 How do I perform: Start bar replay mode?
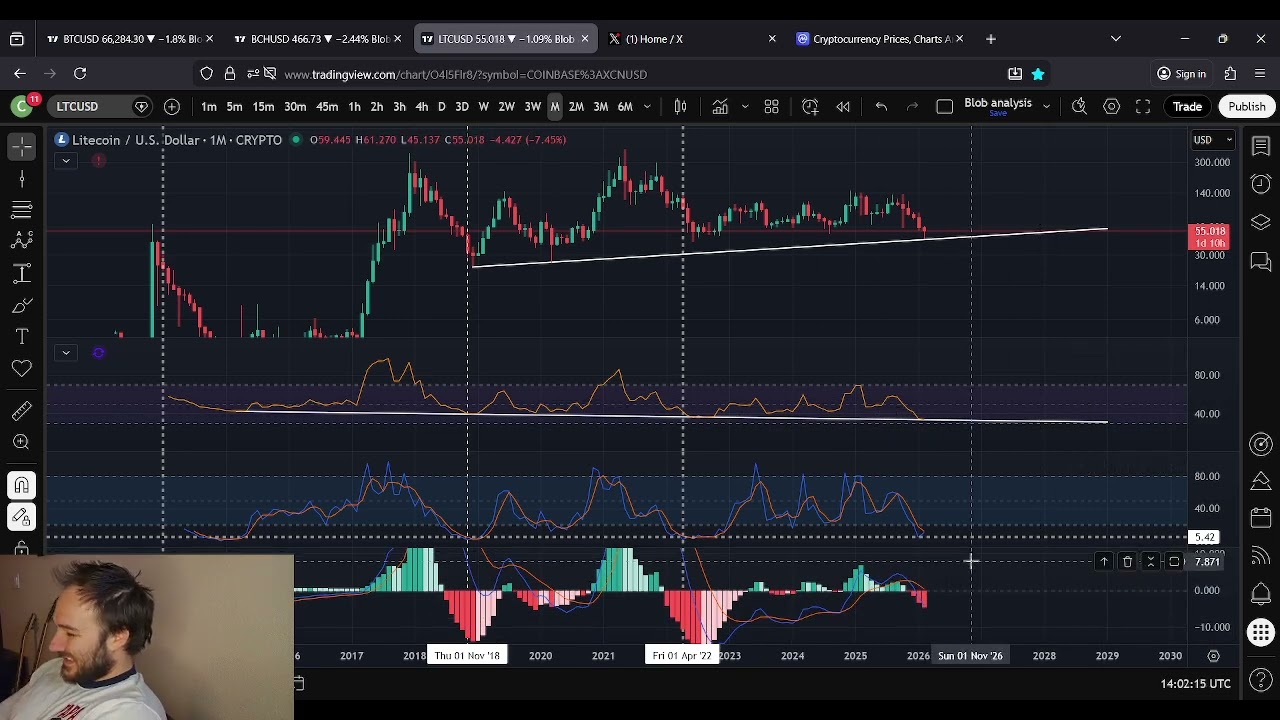point(843,107)
